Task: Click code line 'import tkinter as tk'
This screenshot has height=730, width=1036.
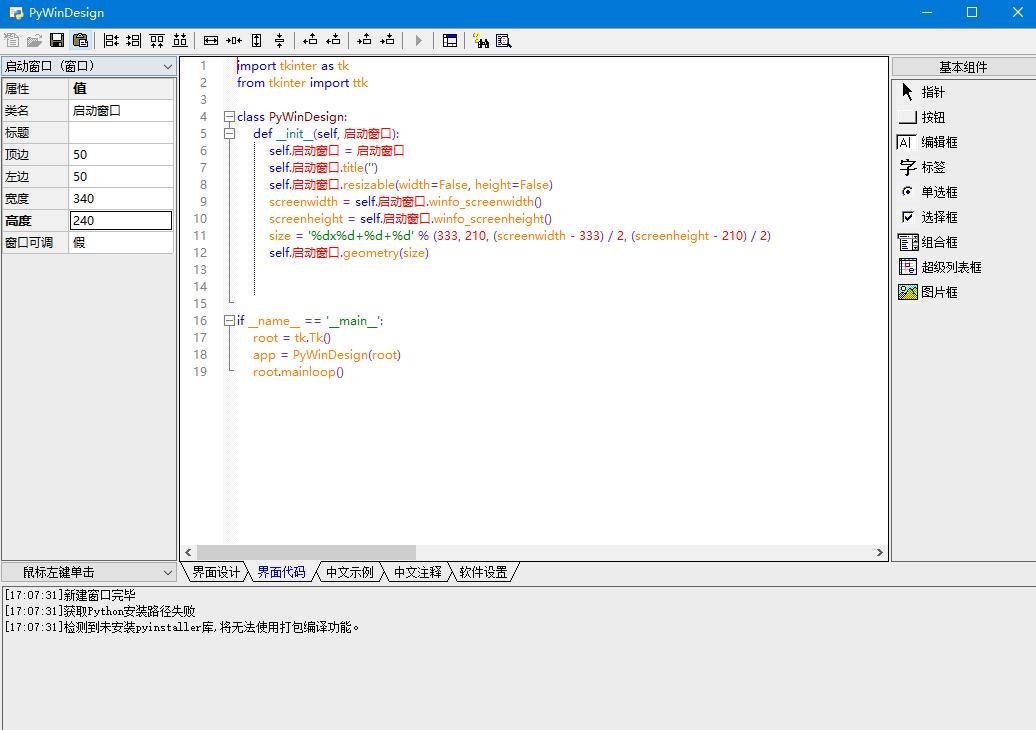Action: click(293, 66)
